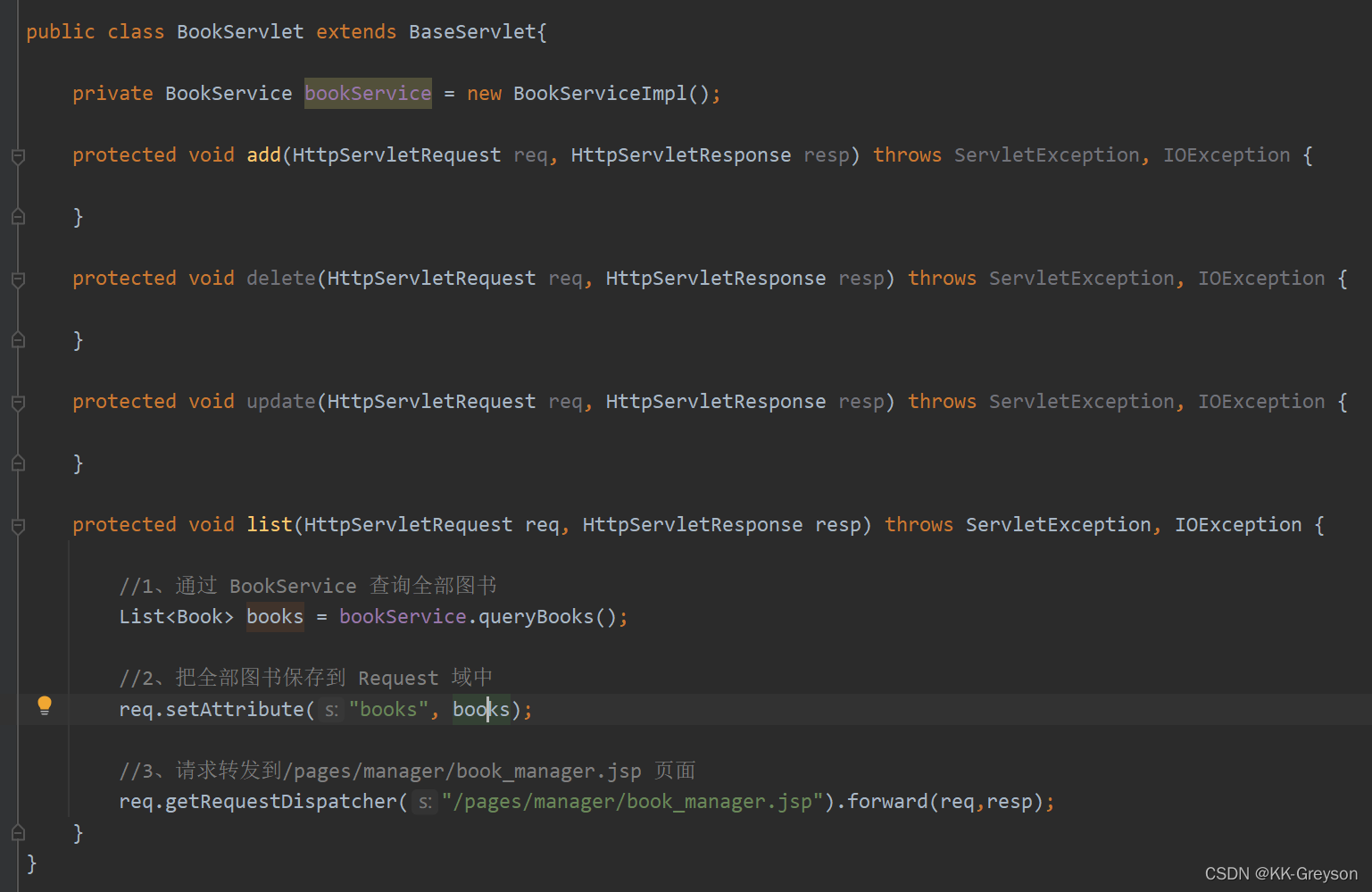
Task: Click the update method name
Action: point(280,402)
